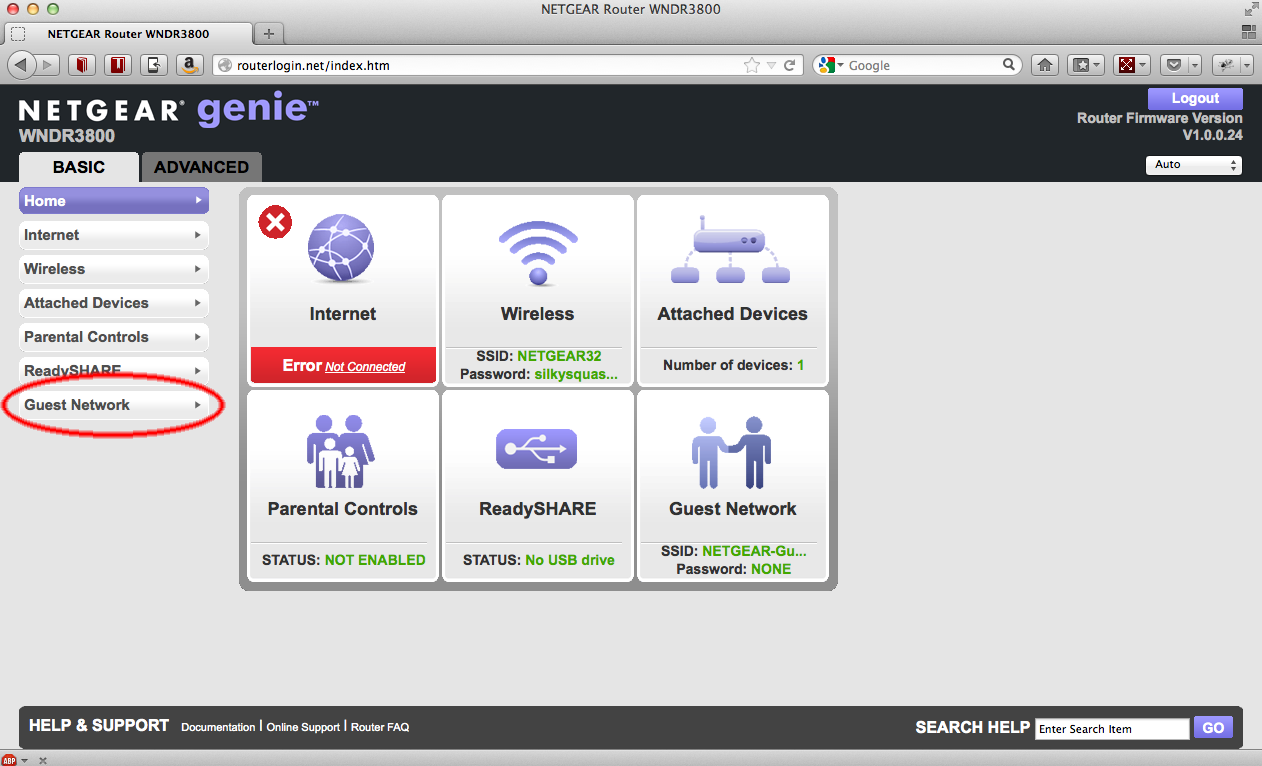Click the ReadySHARE USB icon
Viewport: 1262px width, 766px height.
[537, 449]
